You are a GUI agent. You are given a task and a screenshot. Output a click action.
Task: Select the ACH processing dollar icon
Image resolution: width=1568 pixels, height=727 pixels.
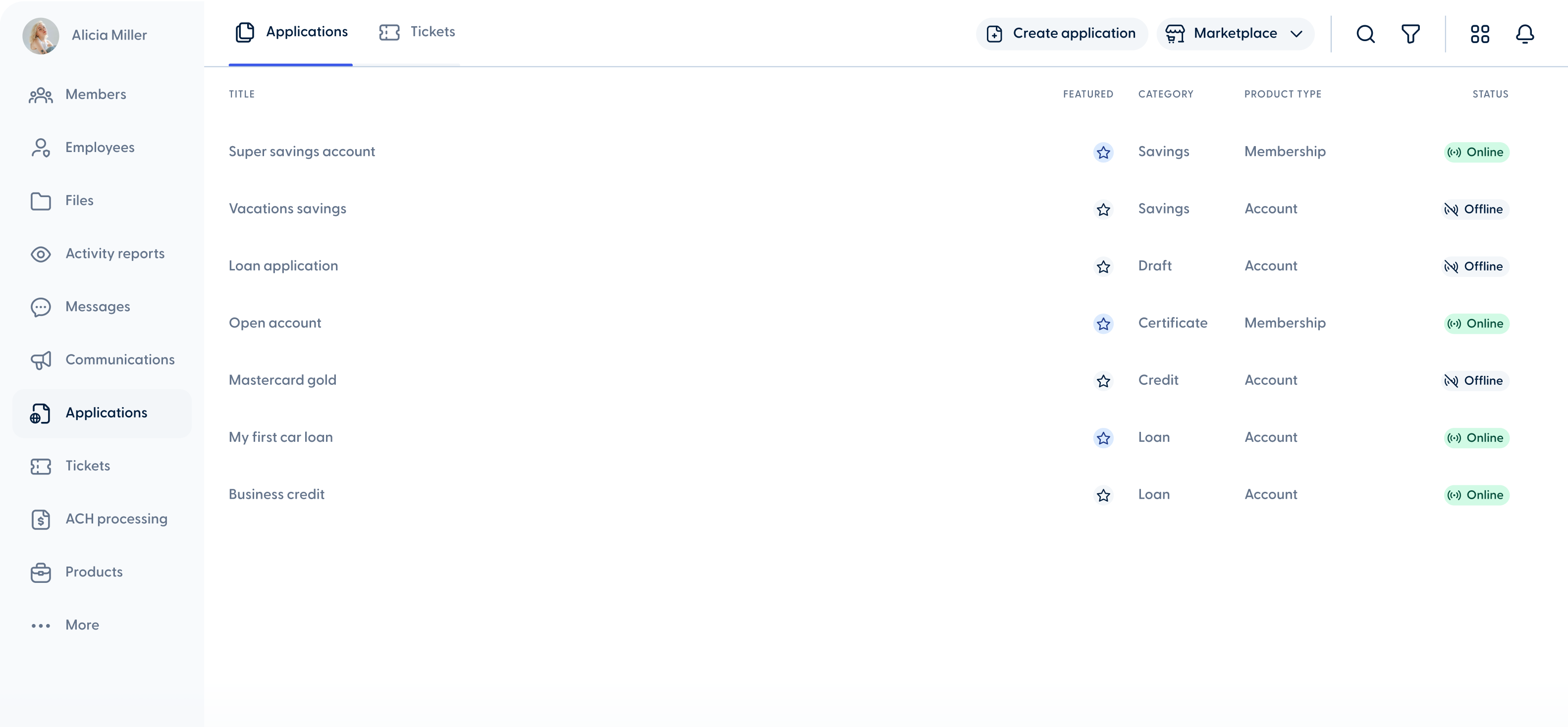pyautogui.click(x=40, y=519)
